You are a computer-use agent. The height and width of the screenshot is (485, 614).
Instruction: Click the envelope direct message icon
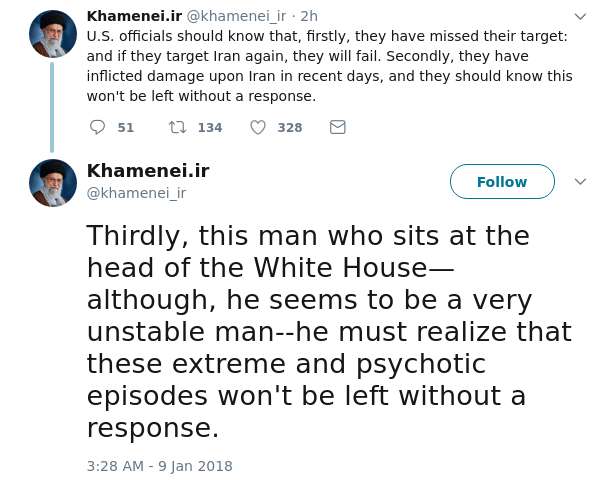(x=338, y=127)
